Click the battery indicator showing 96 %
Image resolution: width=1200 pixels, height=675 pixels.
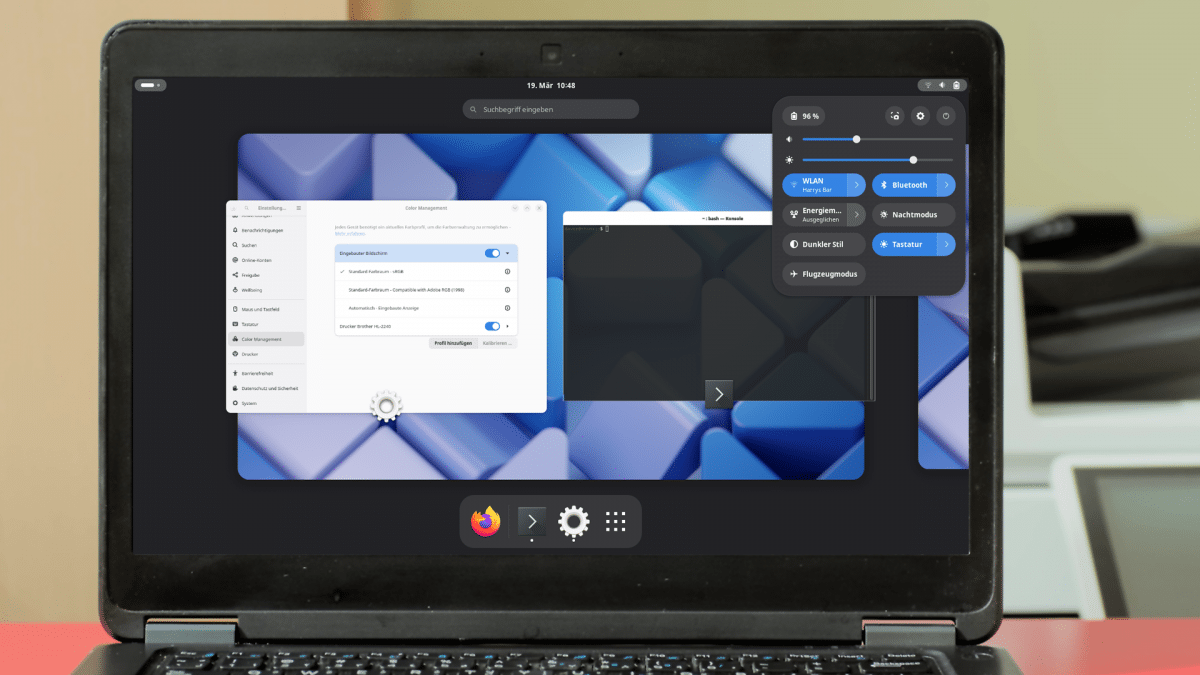point(806,116)
